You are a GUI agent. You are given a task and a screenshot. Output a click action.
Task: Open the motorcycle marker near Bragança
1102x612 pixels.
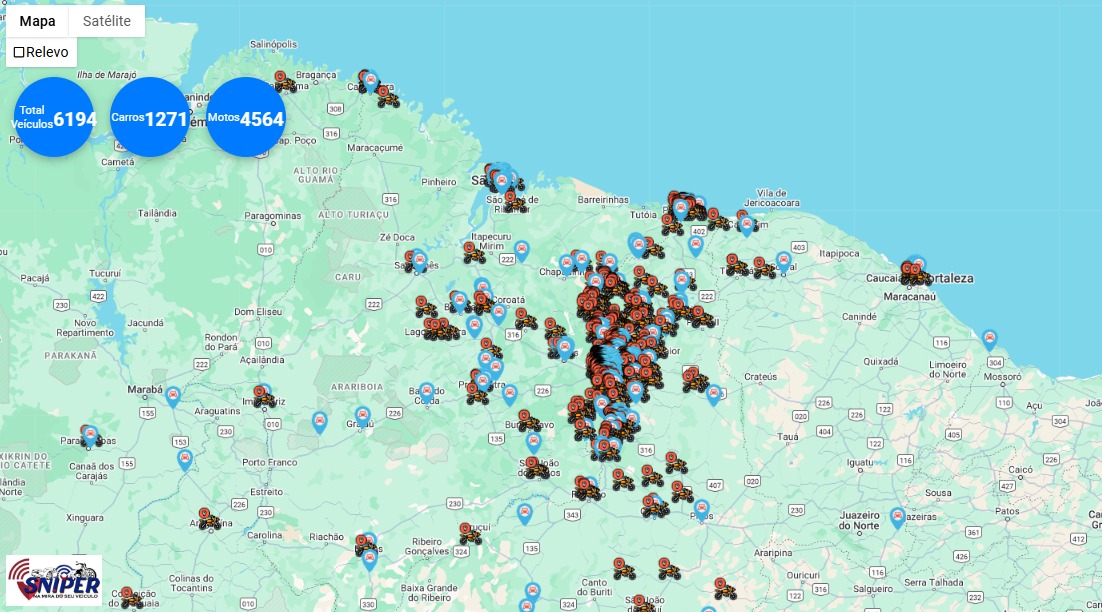284,82
